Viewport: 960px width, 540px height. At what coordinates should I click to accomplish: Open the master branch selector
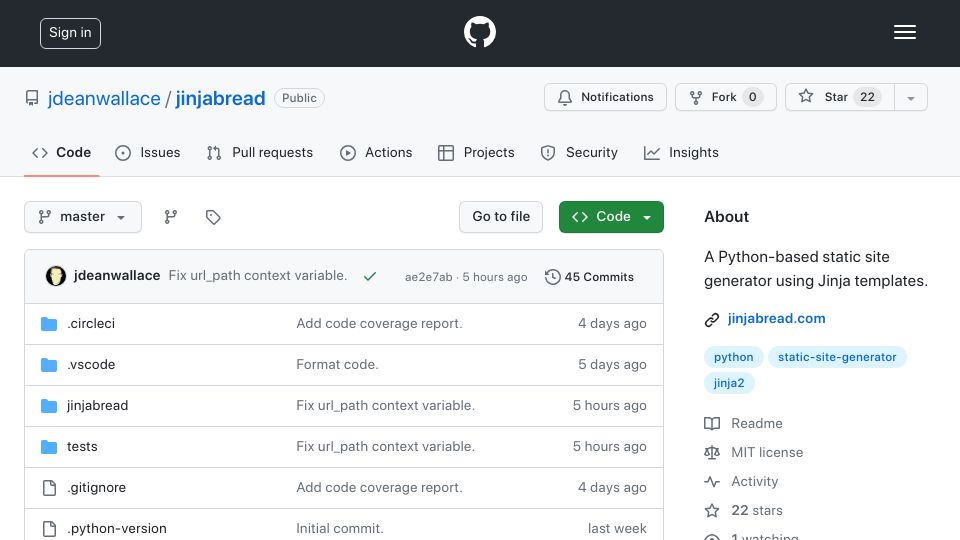pos(83,217)
